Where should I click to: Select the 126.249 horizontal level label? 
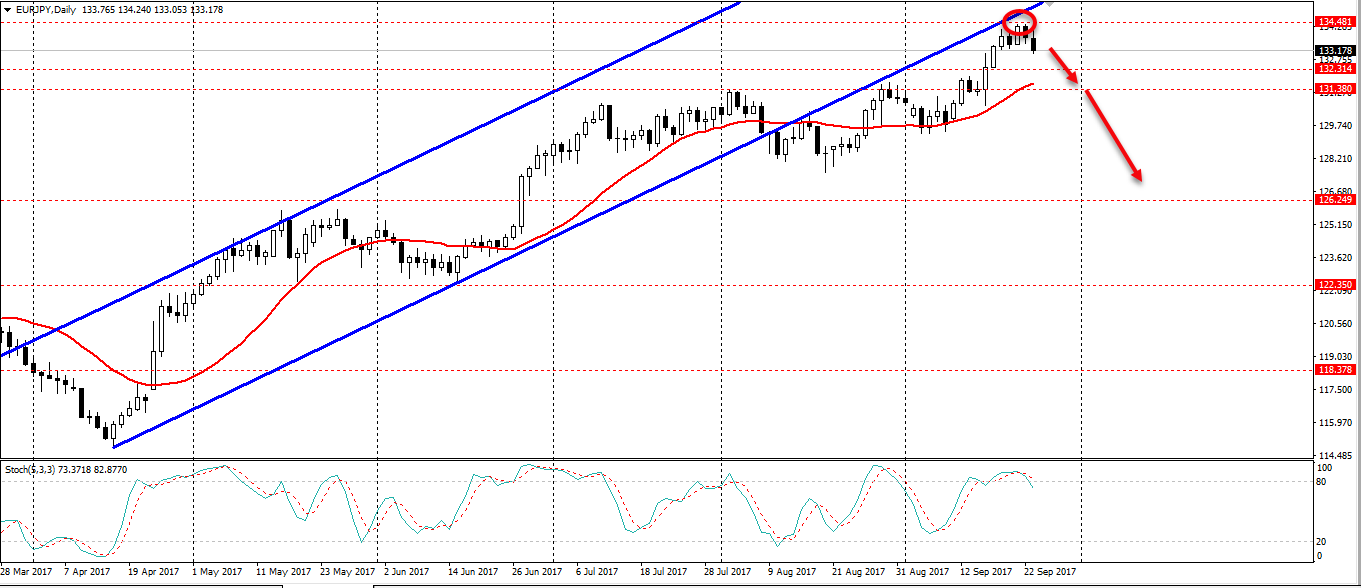click(x=1336, y=200)
